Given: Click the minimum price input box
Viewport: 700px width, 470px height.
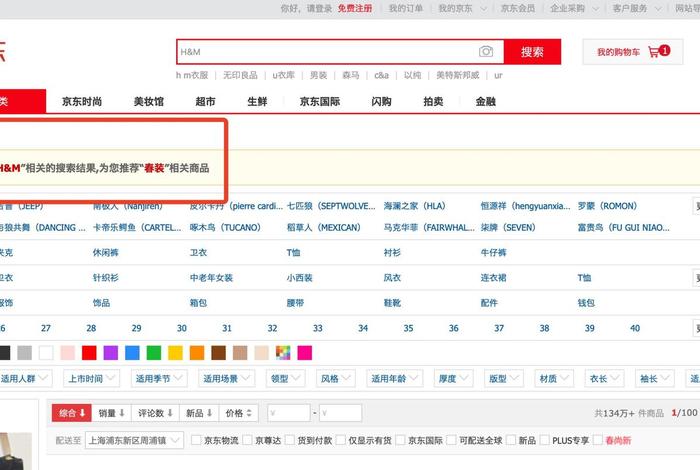Looking at the screenshot, I should click(289, 413).
